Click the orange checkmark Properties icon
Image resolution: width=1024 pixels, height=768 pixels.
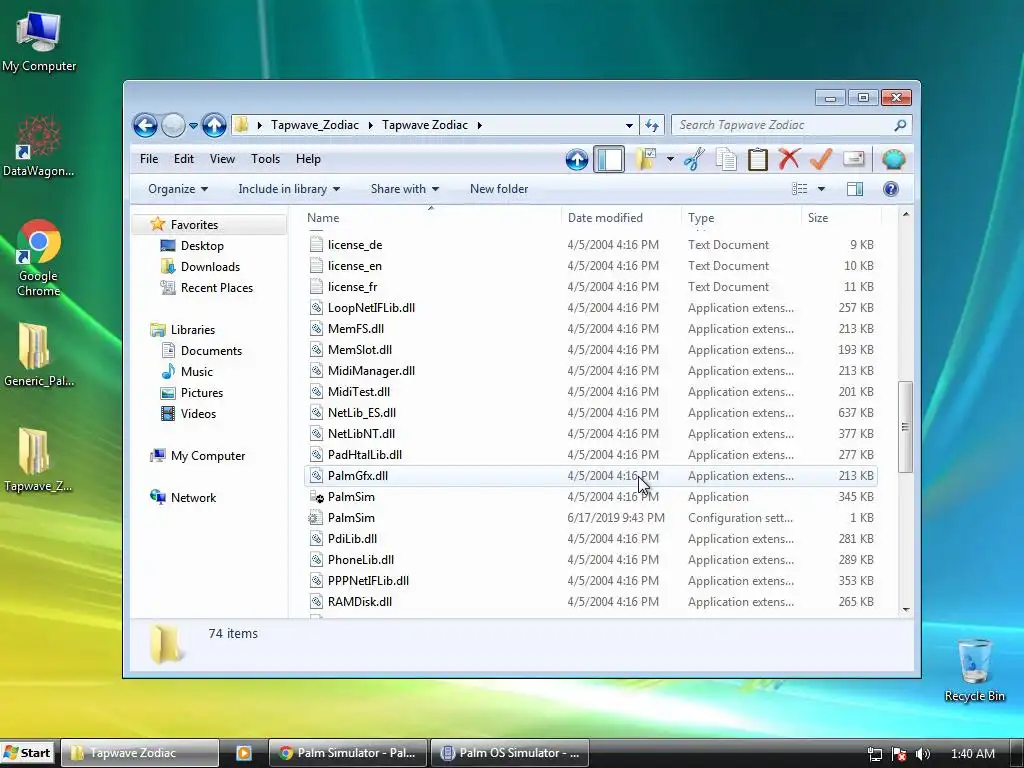[821, 159]
